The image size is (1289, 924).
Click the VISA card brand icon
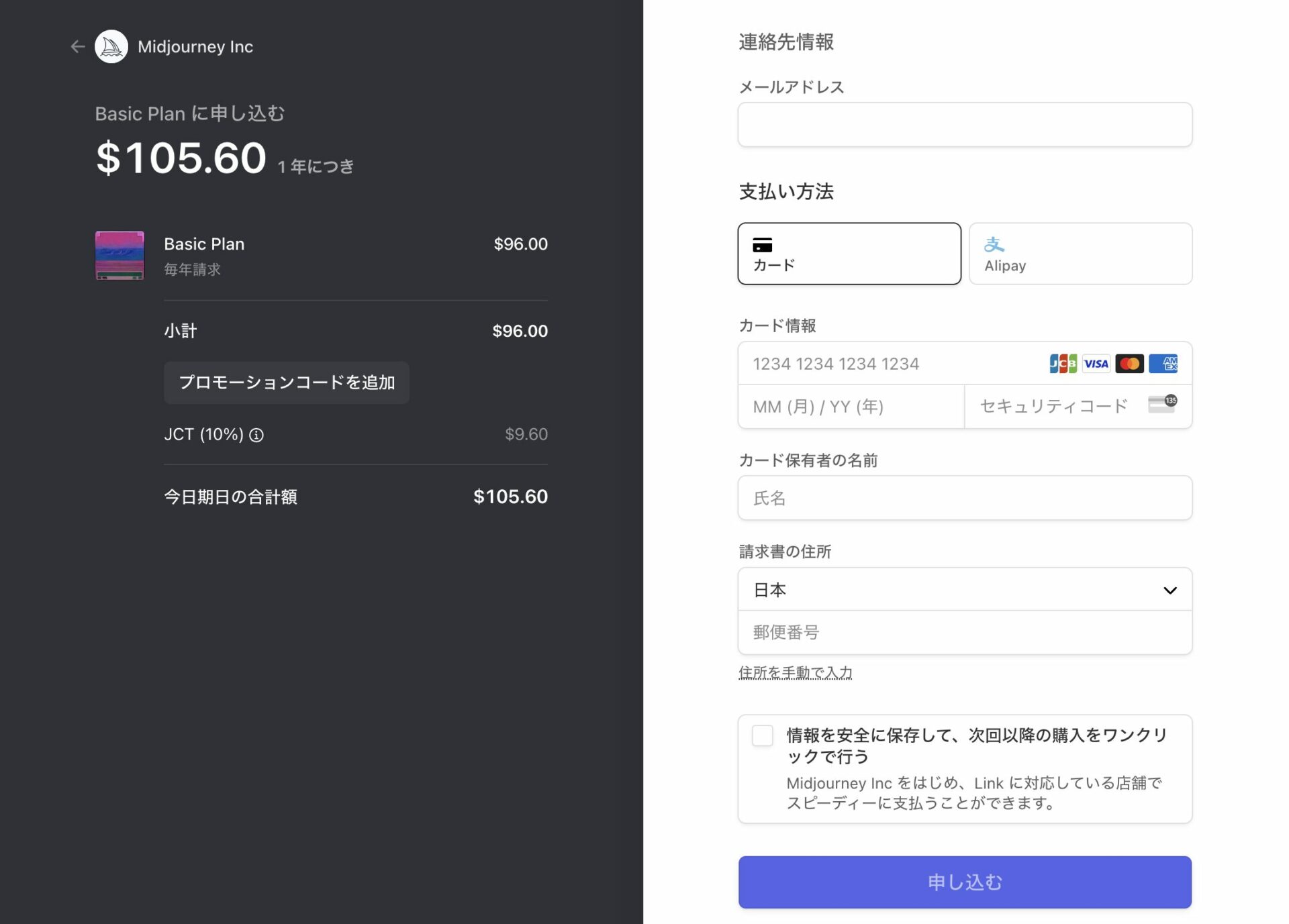(1096, 363)
